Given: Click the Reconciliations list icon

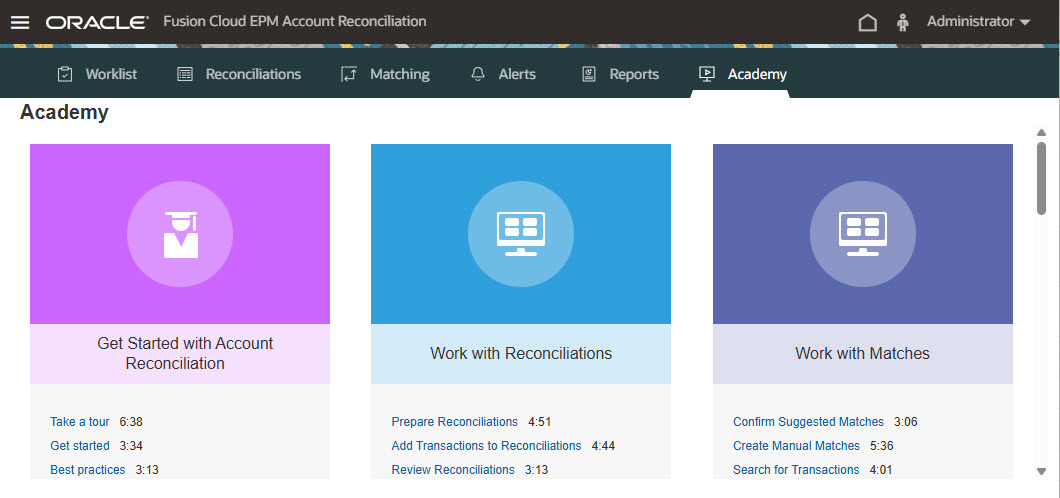Looking at the screenshot, I should pos(185,74).
